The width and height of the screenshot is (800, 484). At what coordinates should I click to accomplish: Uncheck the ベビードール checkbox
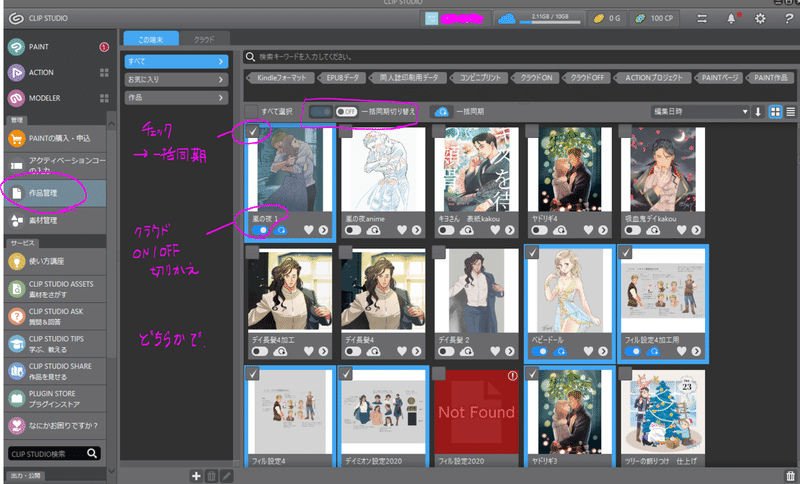[532, 252]
